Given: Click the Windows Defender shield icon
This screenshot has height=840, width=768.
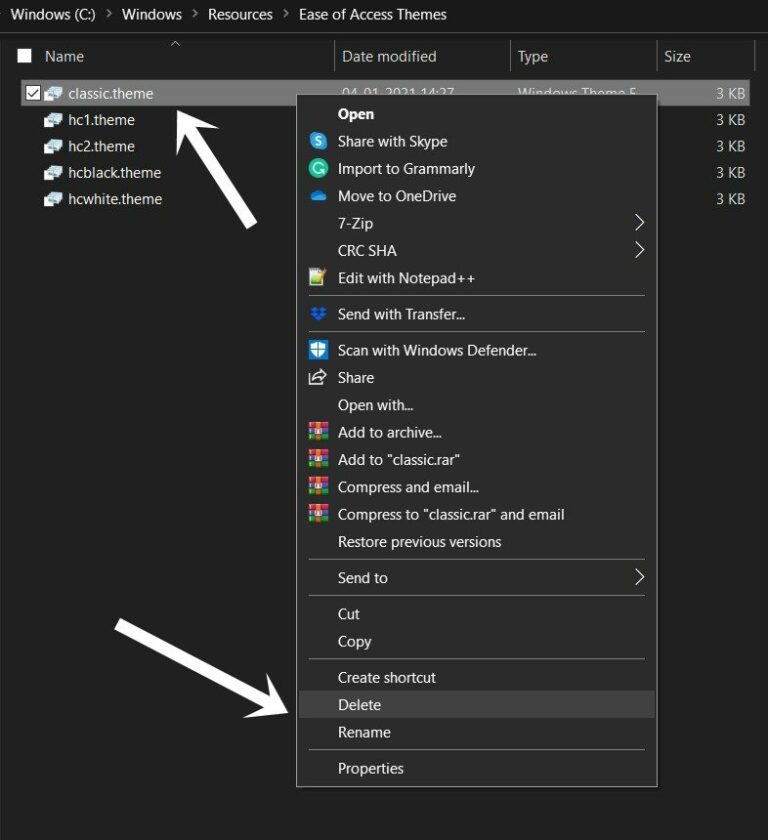Looking at the screenshot, I should tap(318, 350).
